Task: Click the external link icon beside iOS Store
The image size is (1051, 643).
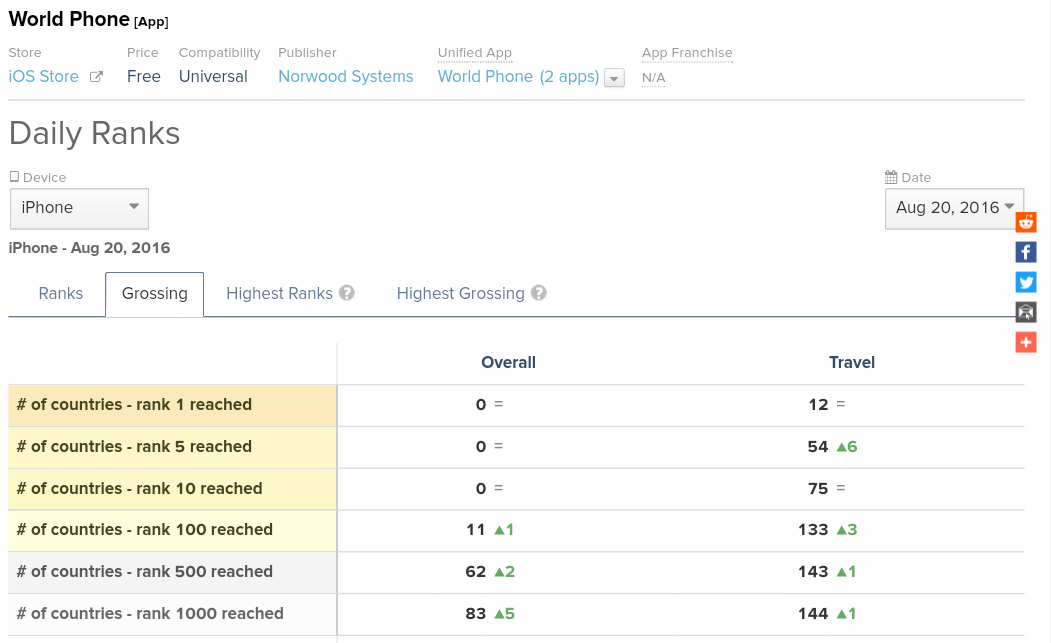Action: click(x=97, y=77)
